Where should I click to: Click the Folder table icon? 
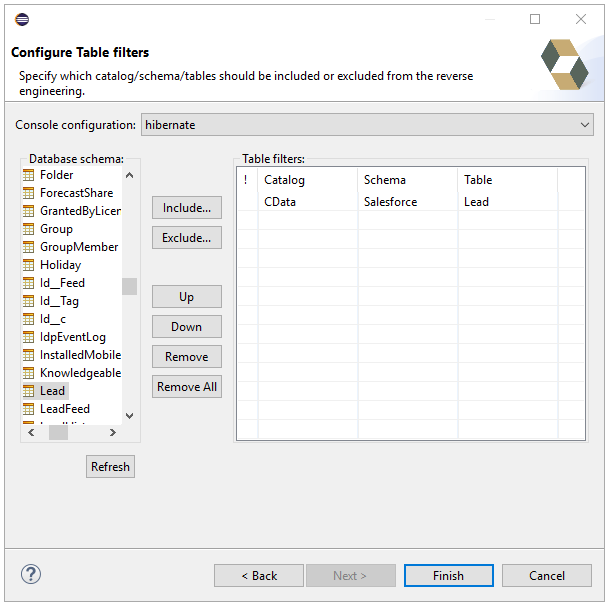[x=28, y=175]
